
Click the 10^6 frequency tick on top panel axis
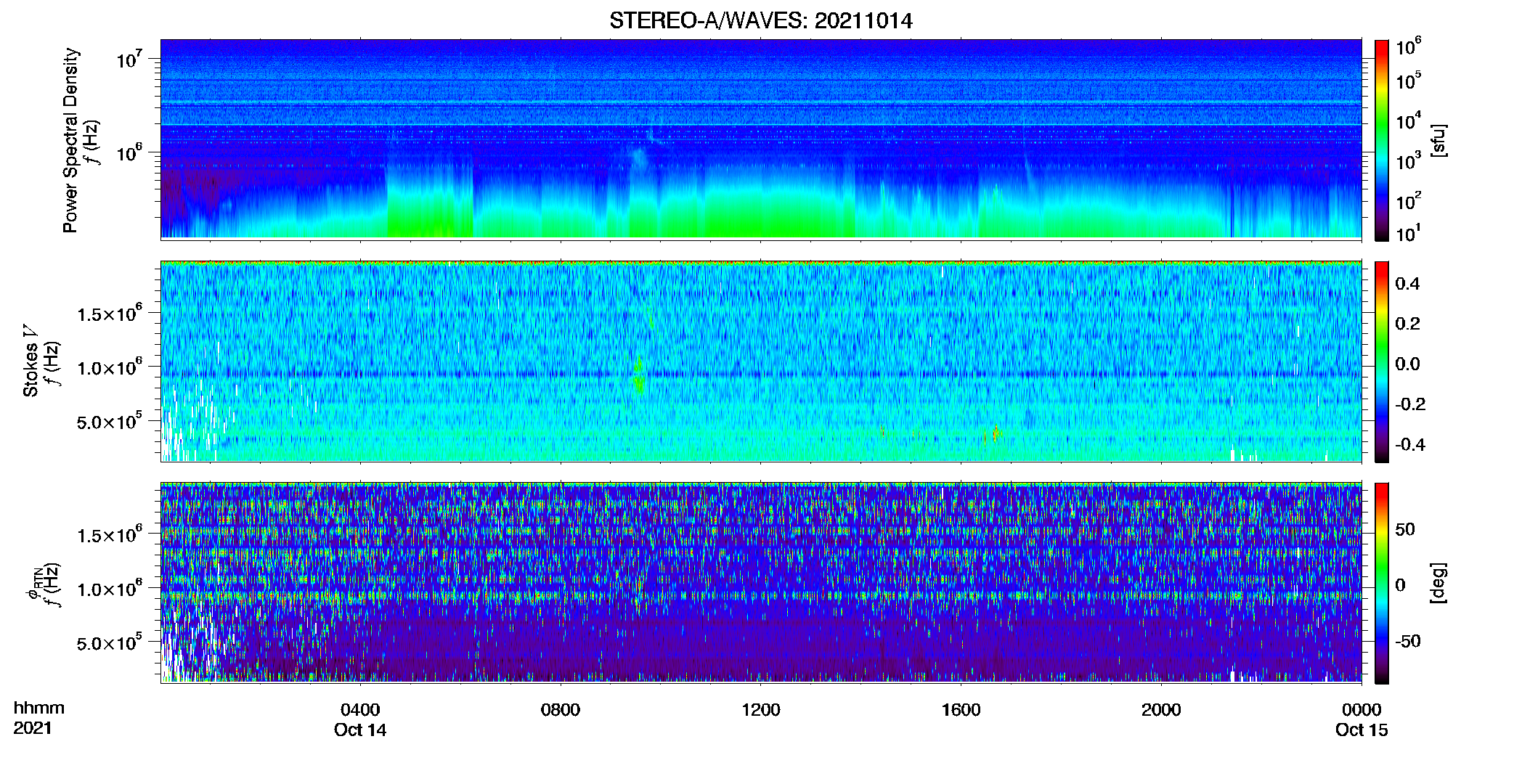click(x=129, y=153)
